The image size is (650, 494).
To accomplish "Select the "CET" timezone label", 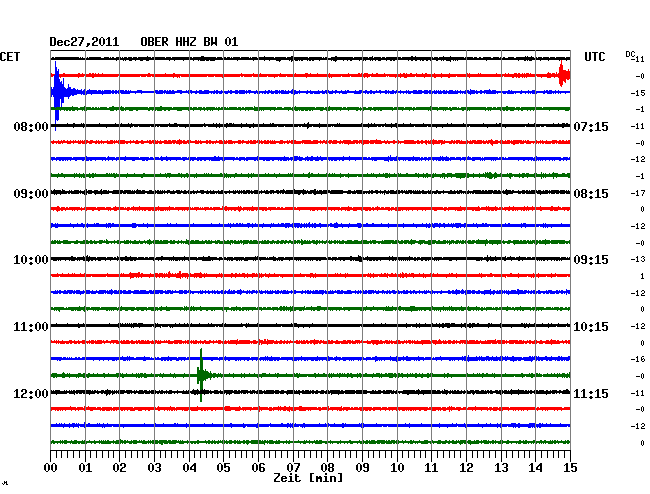I will pos(10,56).
